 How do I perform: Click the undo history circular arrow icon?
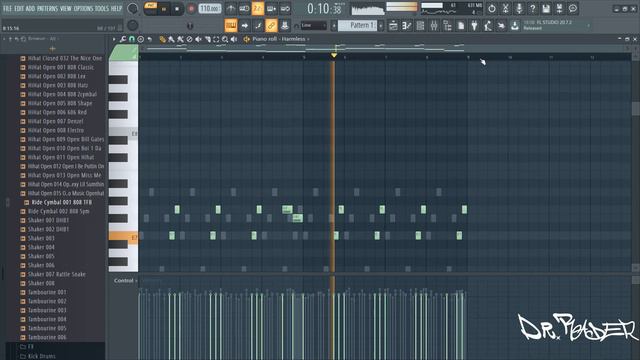492,8
